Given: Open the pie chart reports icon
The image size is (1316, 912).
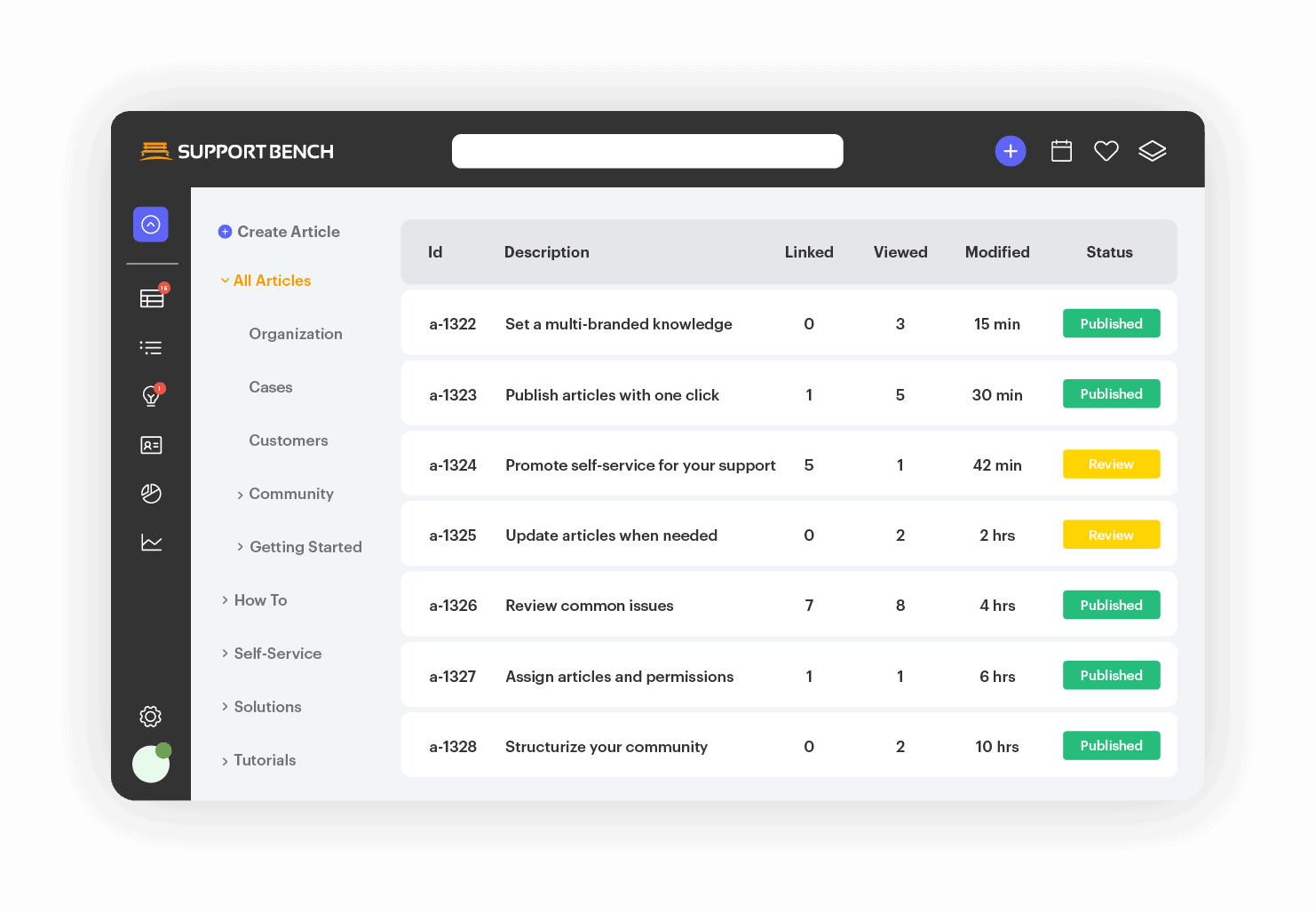Looking at the screenshot, I should click(151, 494).
